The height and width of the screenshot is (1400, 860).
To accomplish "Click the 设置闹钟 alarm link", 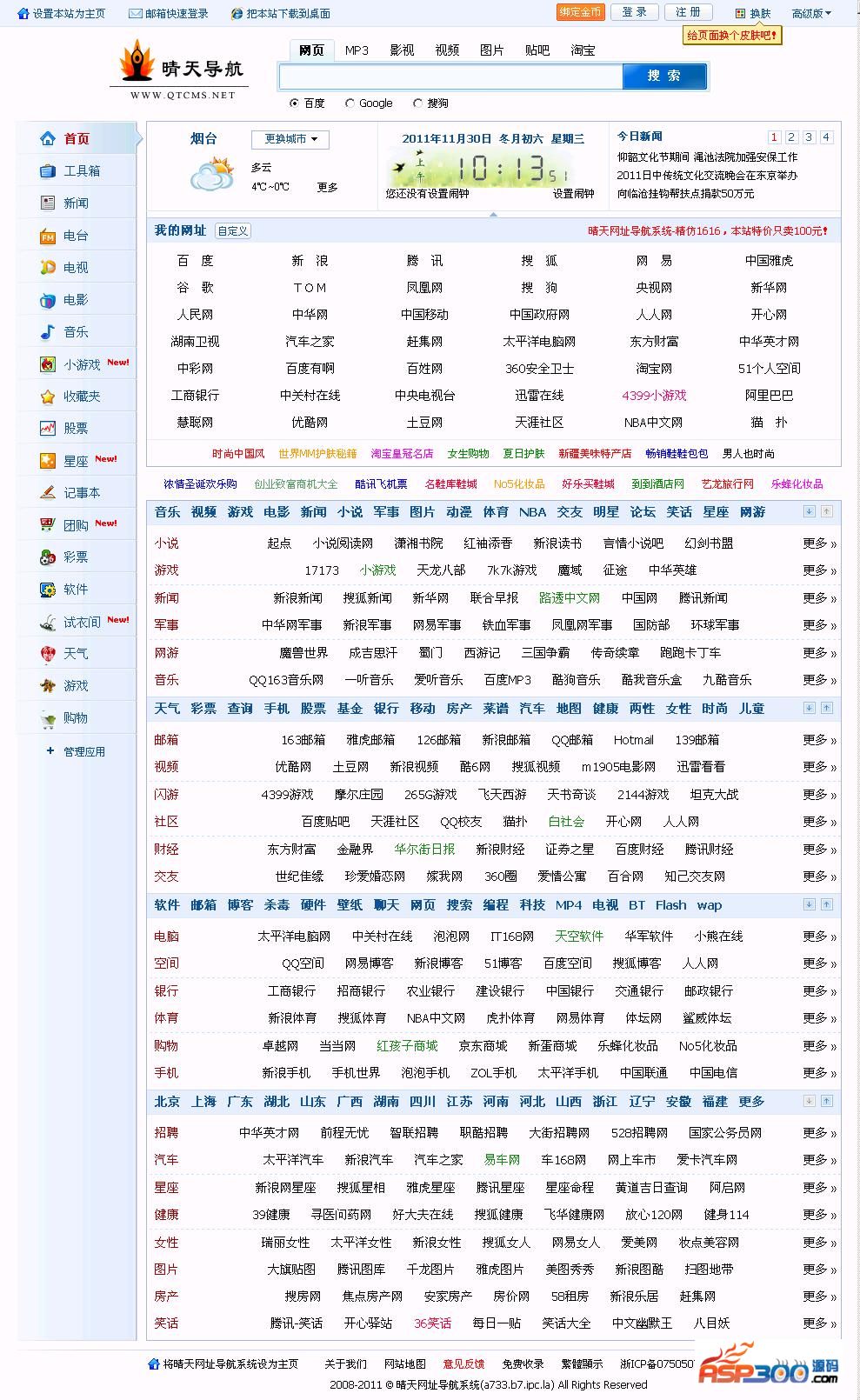I will [574, 193].
